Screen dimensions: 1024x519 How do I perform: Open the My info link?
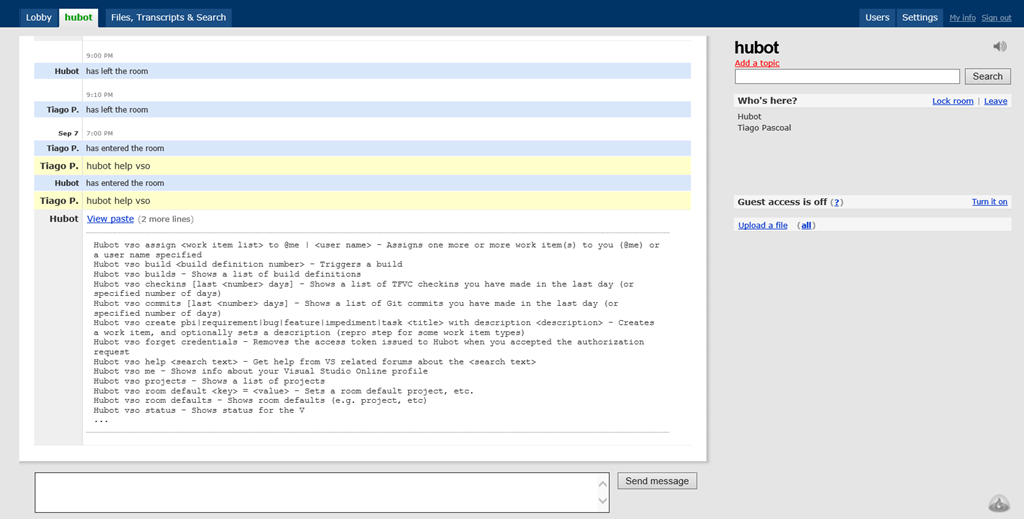(962, 18)
